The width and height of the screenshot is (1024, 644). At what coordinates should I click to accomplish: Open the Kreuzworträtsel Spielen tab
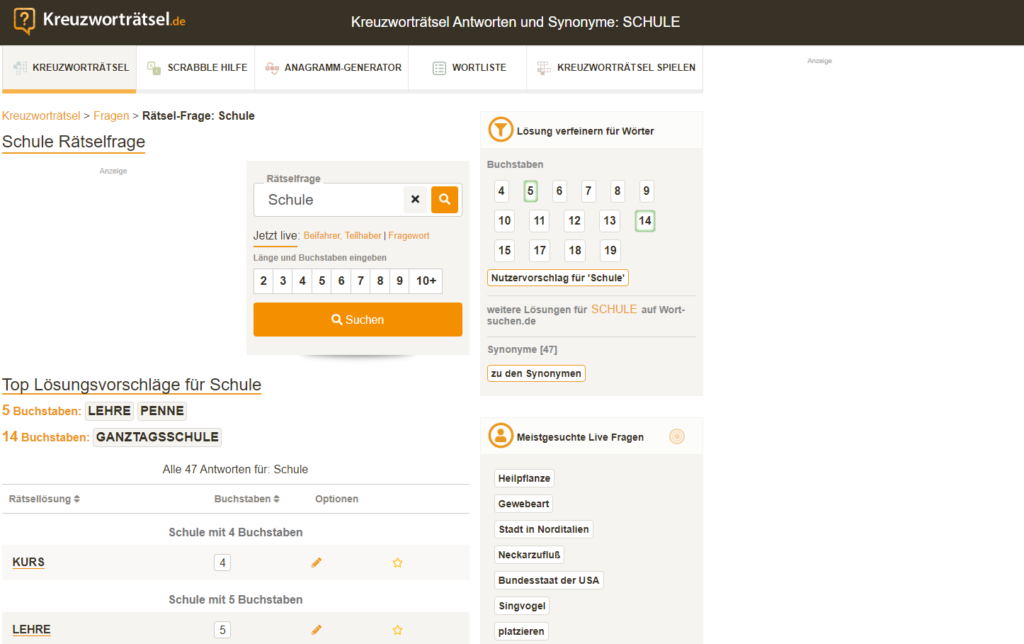coord(616,67)
